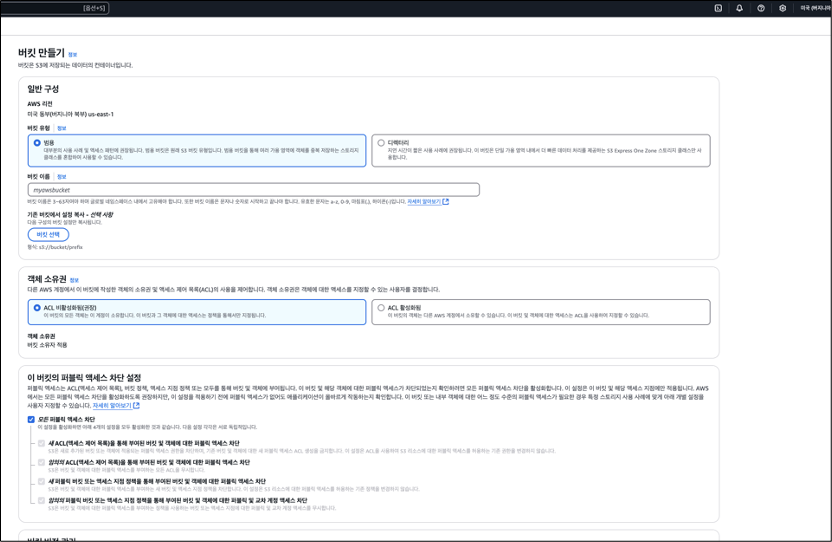Click 기존 버킷에서 설정 복사 label
832x542 pixels.
tap(70, 214)
